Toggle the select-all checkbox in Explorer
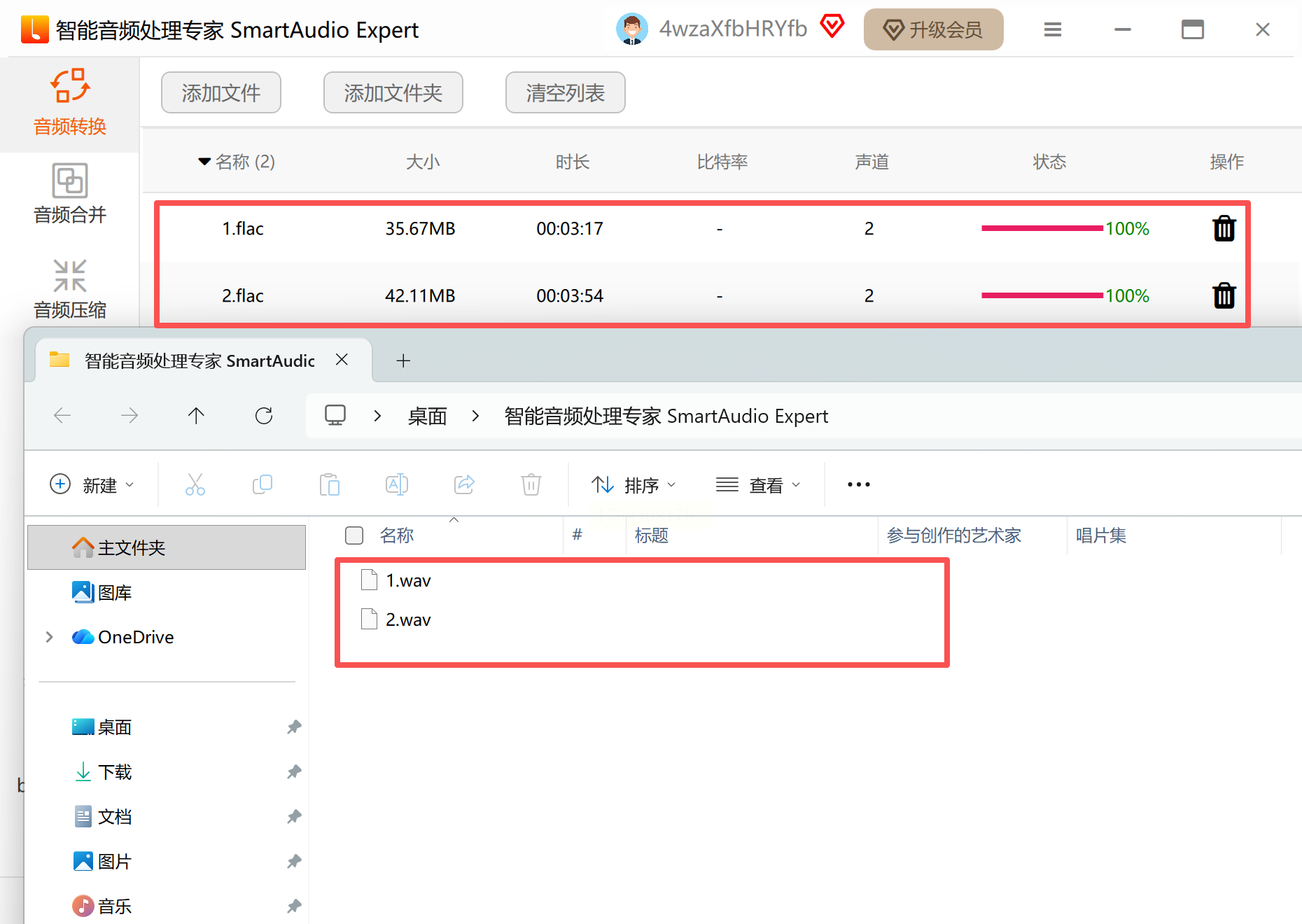Screen dimensions: 1302x924 (x=354, y=535)
